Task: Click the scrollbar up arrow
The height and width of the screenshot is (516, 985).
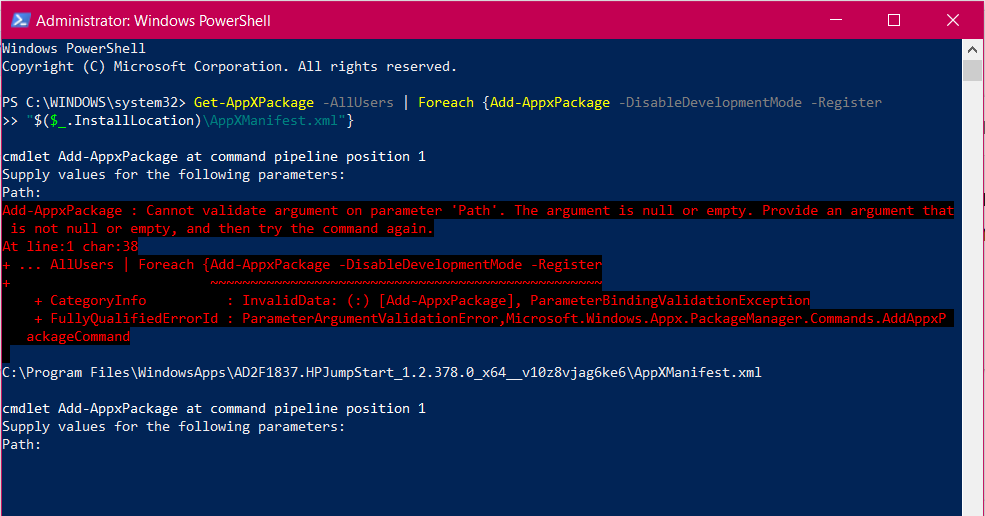Action: coord(972,49)
